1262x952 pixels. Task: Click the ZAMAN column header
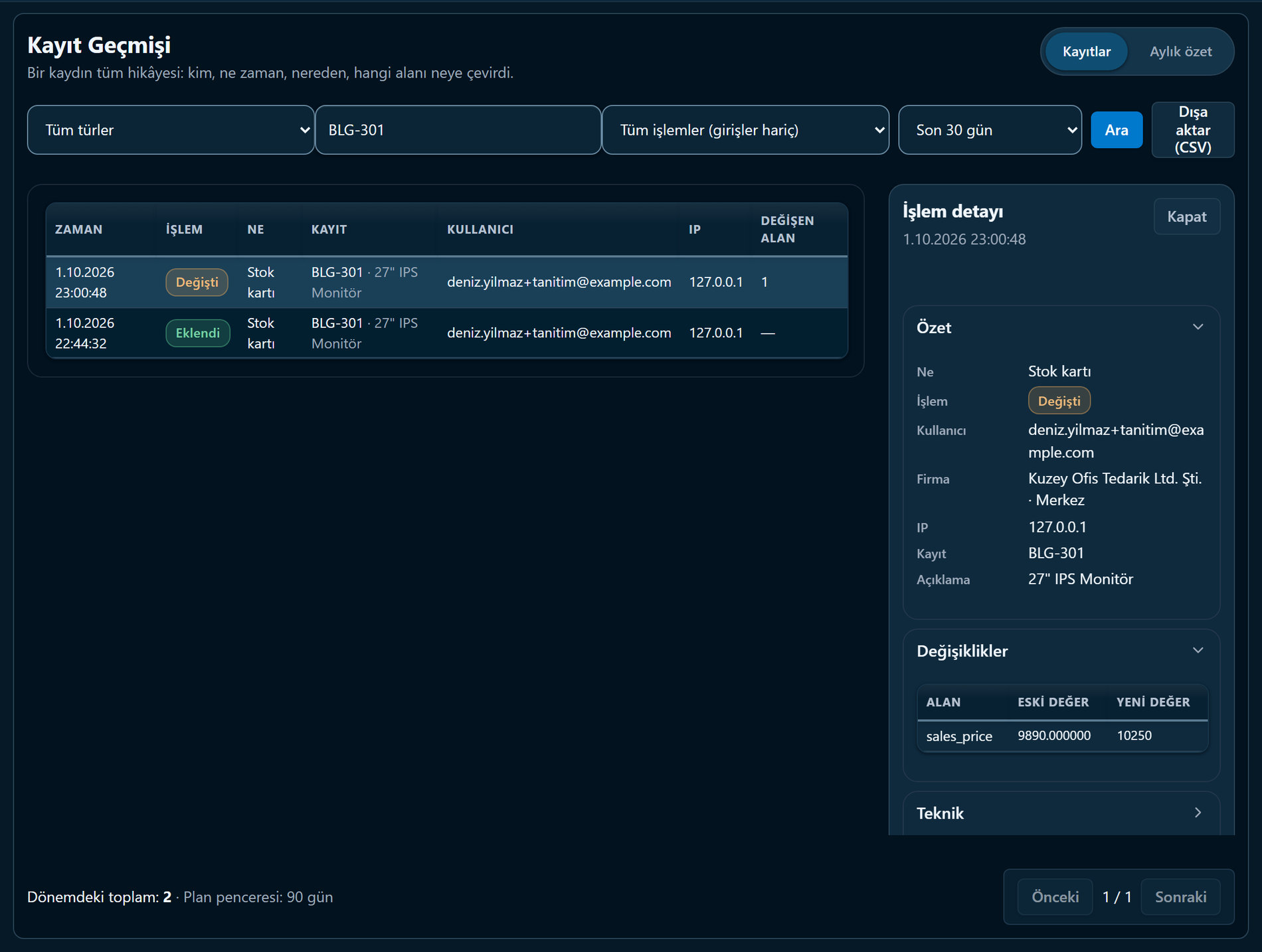click(x=78, y=229)
